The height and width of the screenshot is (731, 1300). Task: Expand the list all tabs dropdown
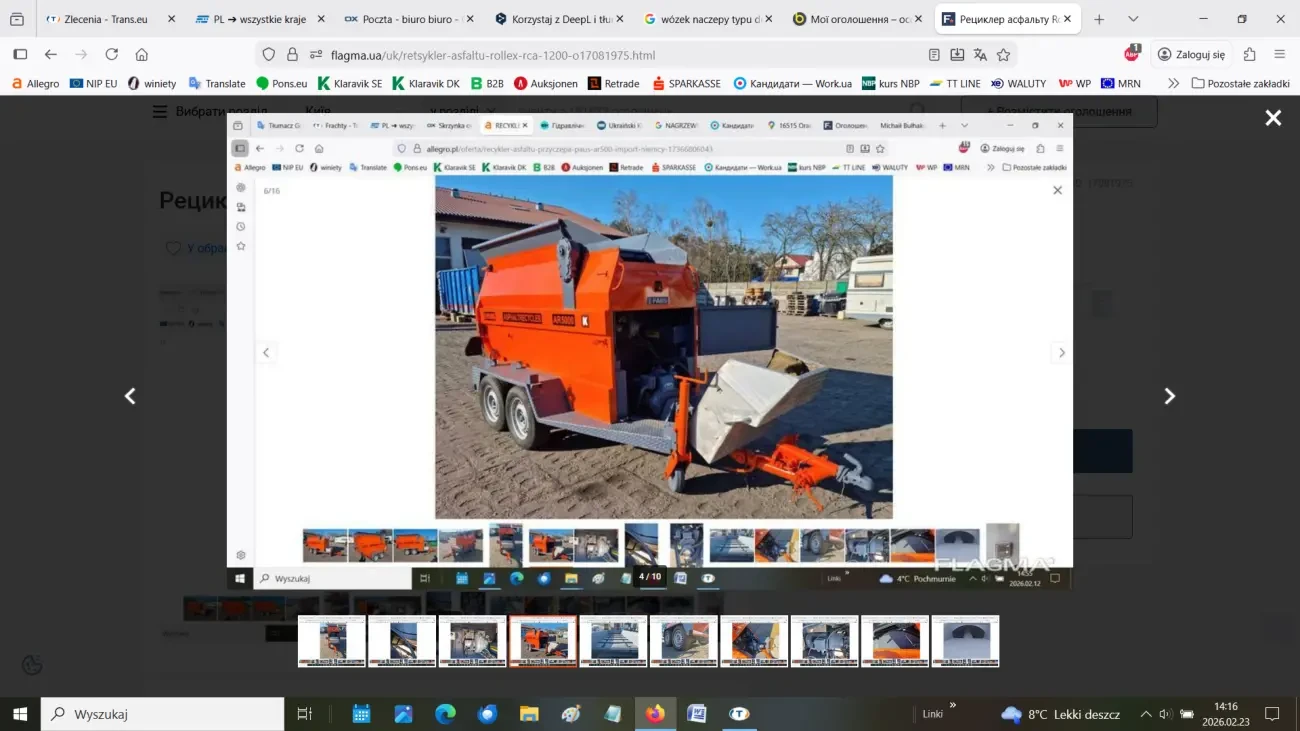coord(1133,19)
